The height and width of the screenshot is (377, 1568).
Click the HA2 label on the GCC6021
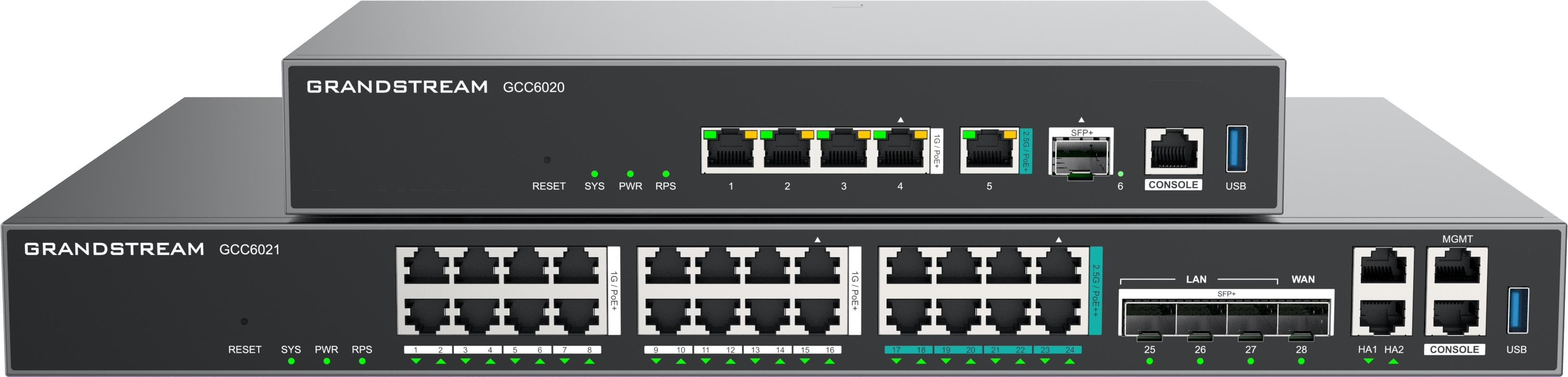[1394, 350]
